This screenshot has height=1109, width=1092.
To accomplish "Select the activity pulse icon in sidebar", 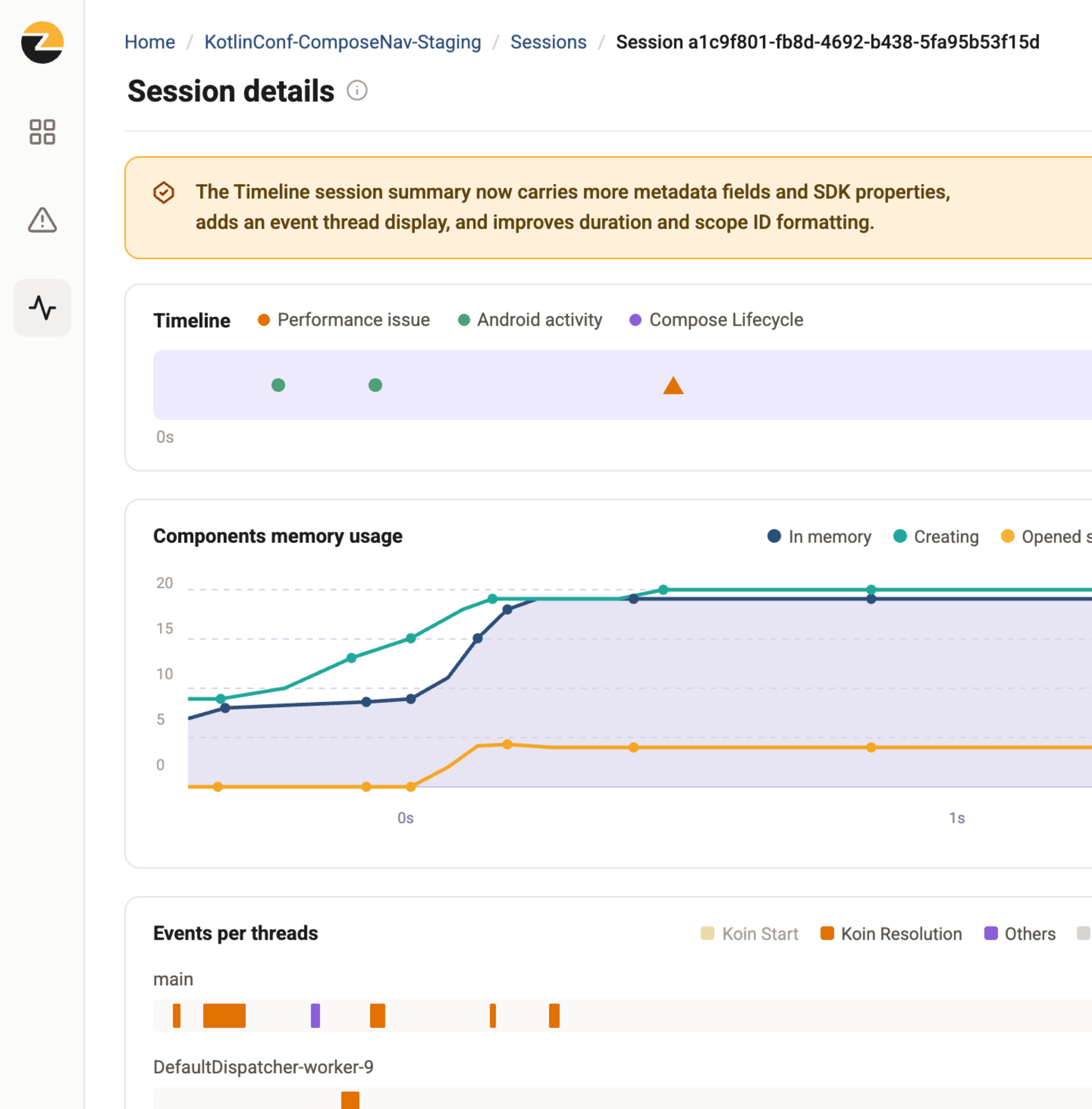I will click(42, 308).
